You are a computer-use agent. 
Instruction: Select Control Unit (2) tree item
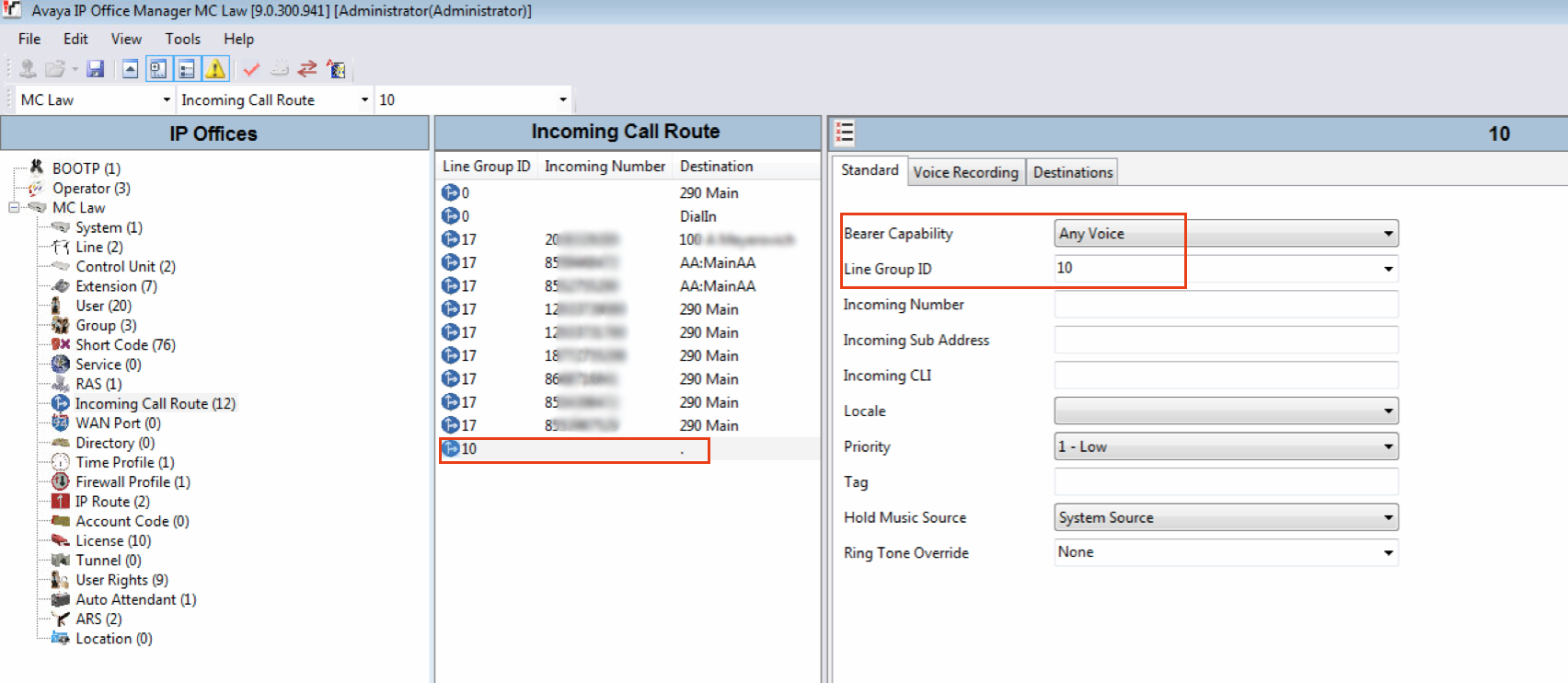tap(125, 266)
